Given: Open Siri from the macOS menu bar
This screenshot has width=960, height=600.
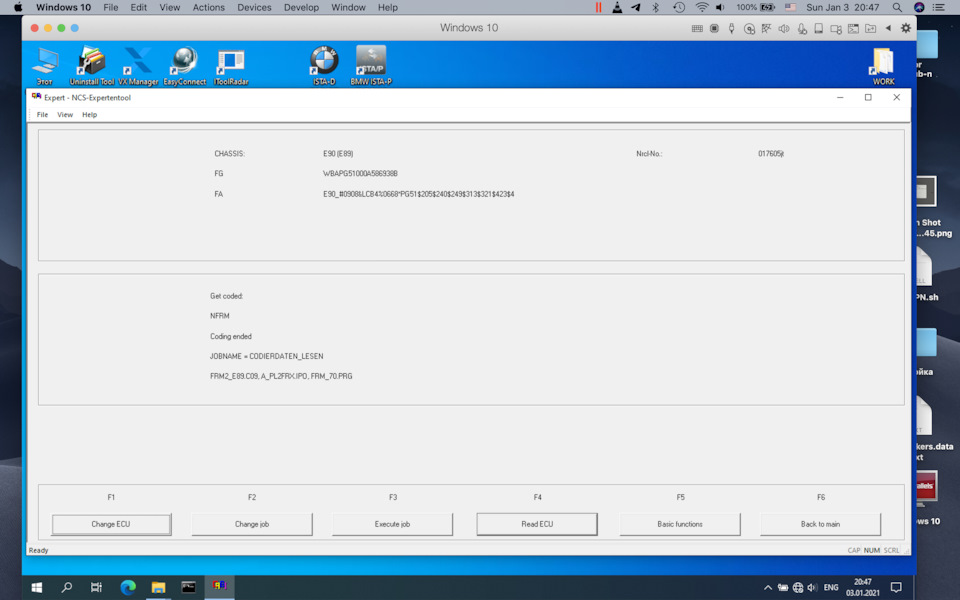Looking at the screenshot, I should click(919, 7).
